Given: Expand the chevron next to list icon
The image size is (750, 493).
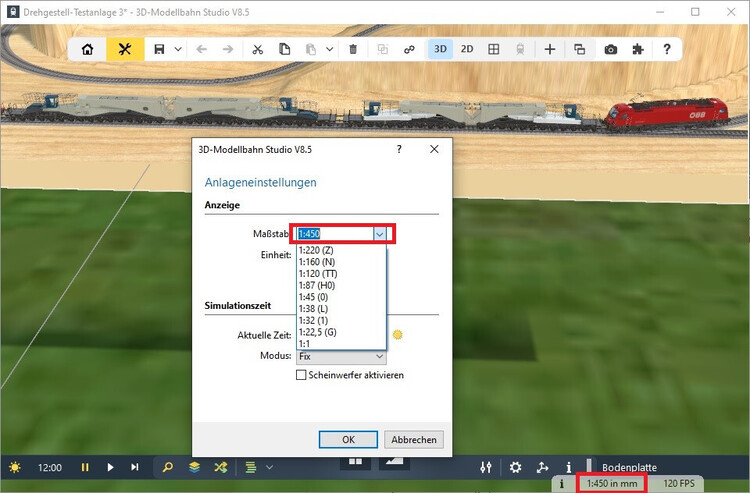Looking at the screenshot, I should click(269, 467).
